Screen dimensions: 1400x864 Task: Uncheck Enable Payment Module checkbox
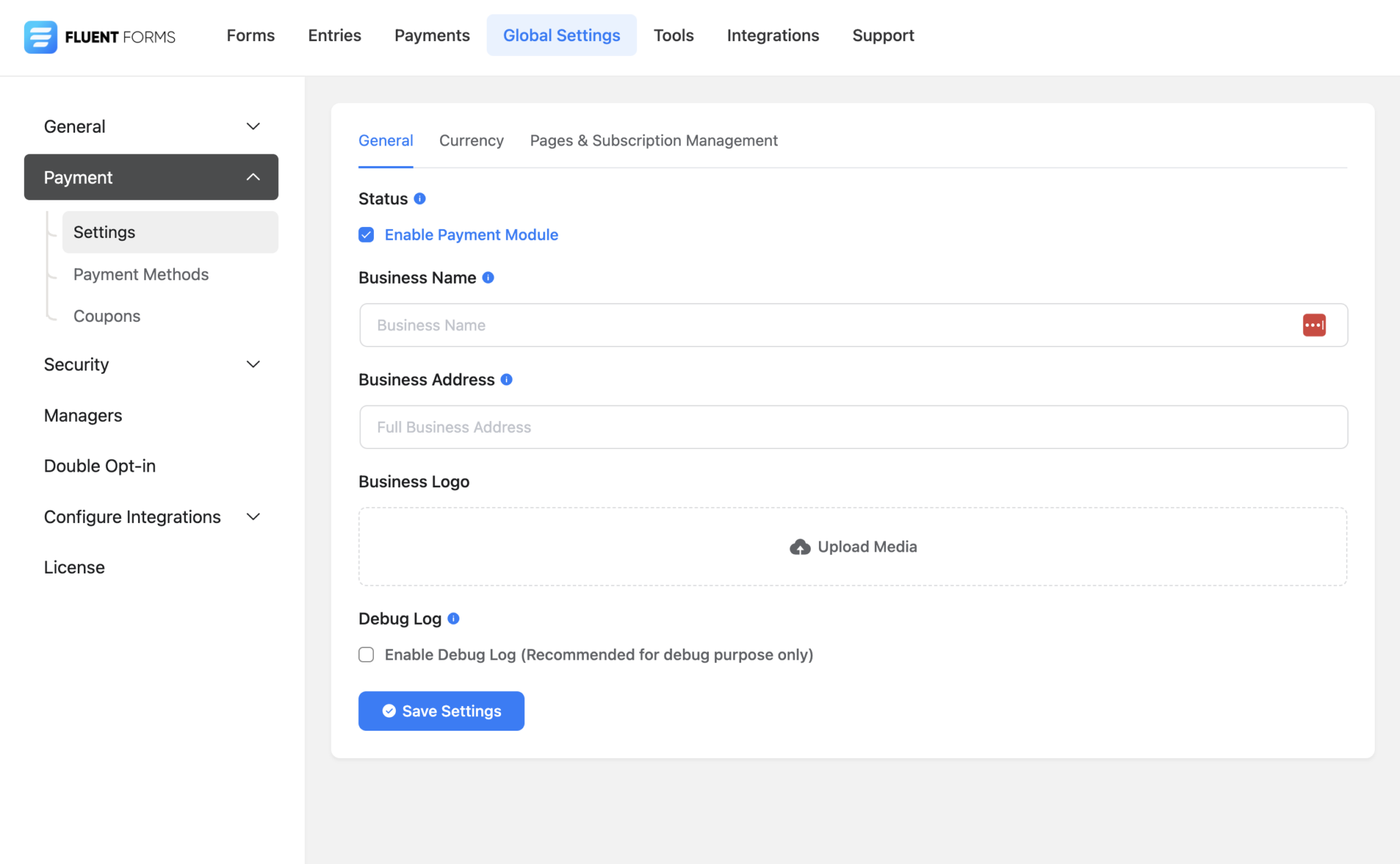pyautogui.click(x=366, y=235)
